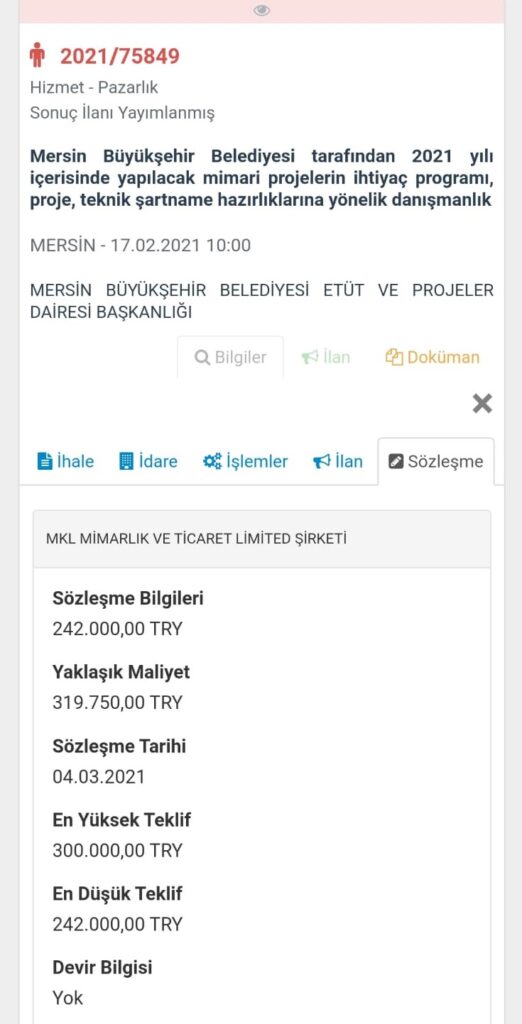Switch to the İhale tab

pyautogui.click(x=65, y=461)
